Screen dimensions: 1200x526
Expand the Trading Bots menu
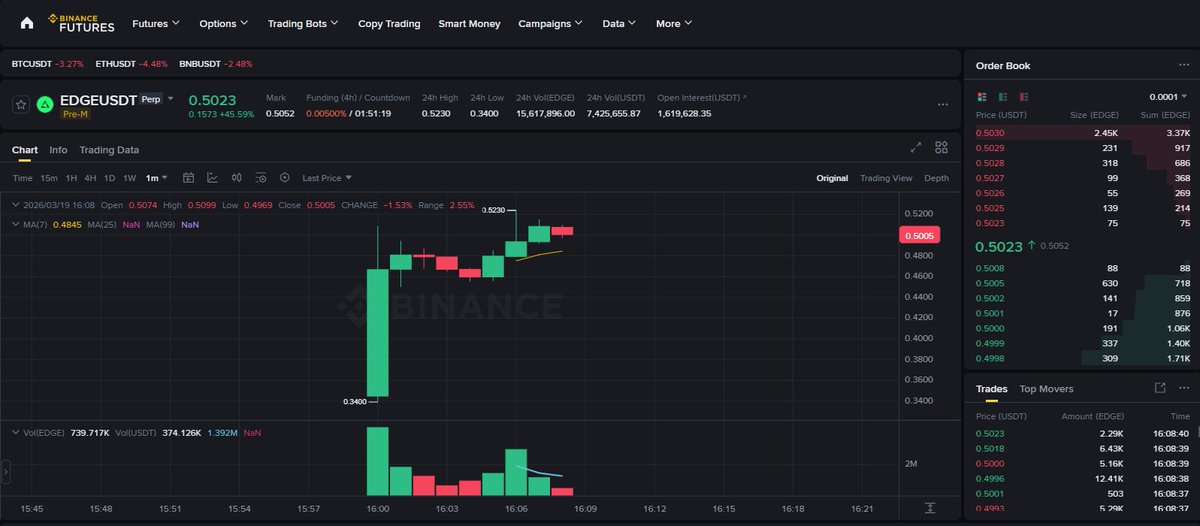303,23
